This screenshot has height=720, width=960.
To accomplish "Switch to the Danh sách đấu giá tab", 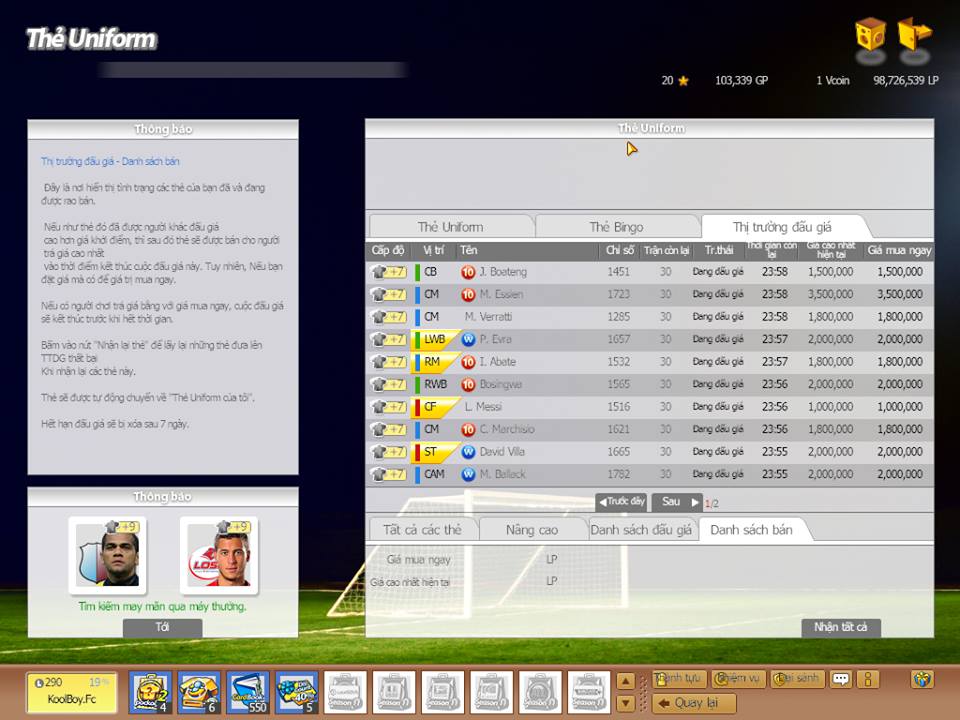I will pos(641,531).
